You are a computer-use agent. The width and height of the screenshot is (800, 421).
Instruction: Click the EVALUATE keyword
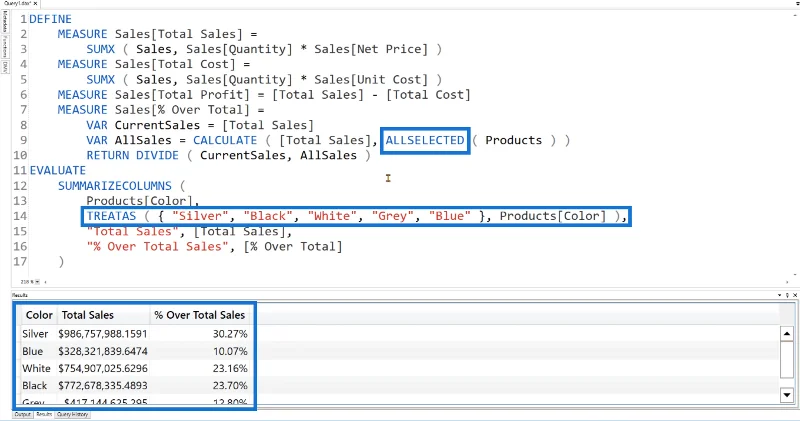58,170
